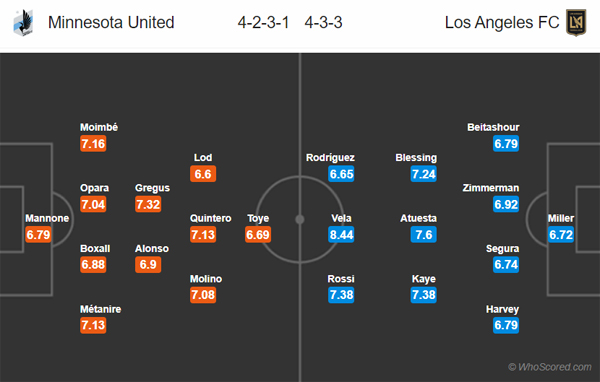Click Harvey's 6.79 rating badge
The height and width of the screenshot is (382, 600).
(x=506, y=325)
